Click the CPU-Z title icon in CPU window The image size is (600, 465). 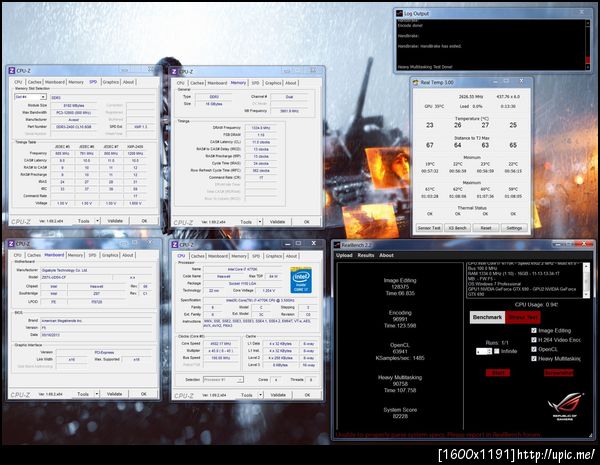click(x=174, y=245)
